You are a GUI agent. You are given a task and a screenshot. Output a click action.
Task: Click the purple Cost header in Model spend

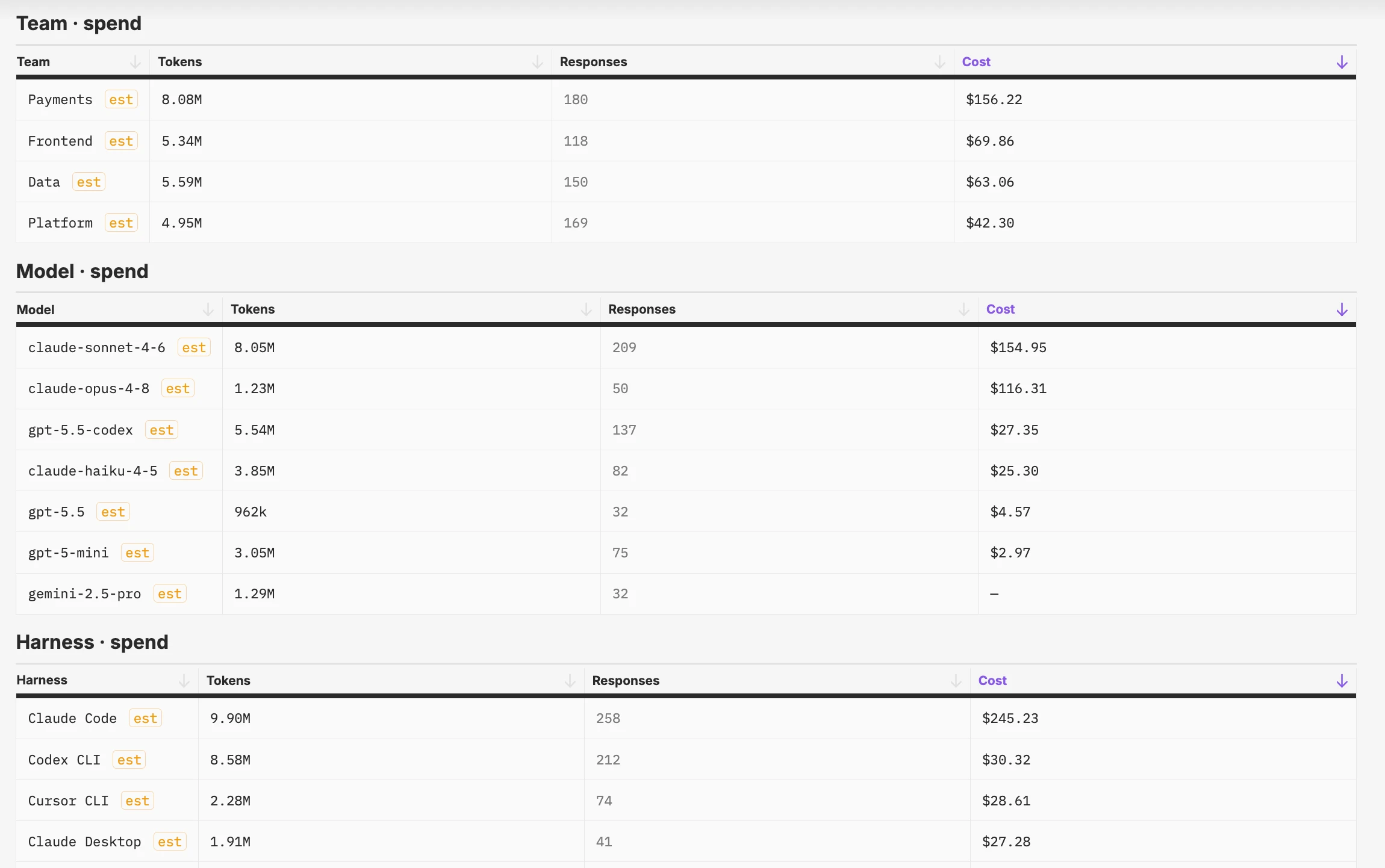click(1000, 309)
